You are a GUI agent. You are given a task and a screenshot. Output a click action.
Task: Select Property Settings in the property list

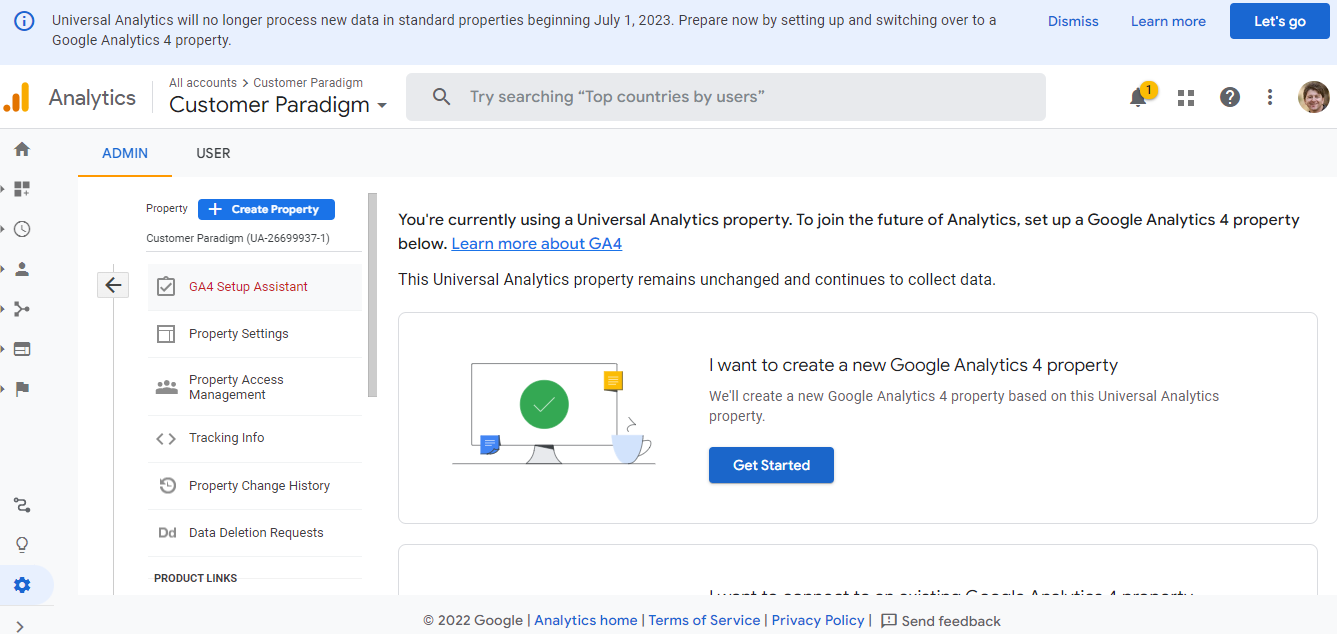pyautogui.click(x=239, y=333)
